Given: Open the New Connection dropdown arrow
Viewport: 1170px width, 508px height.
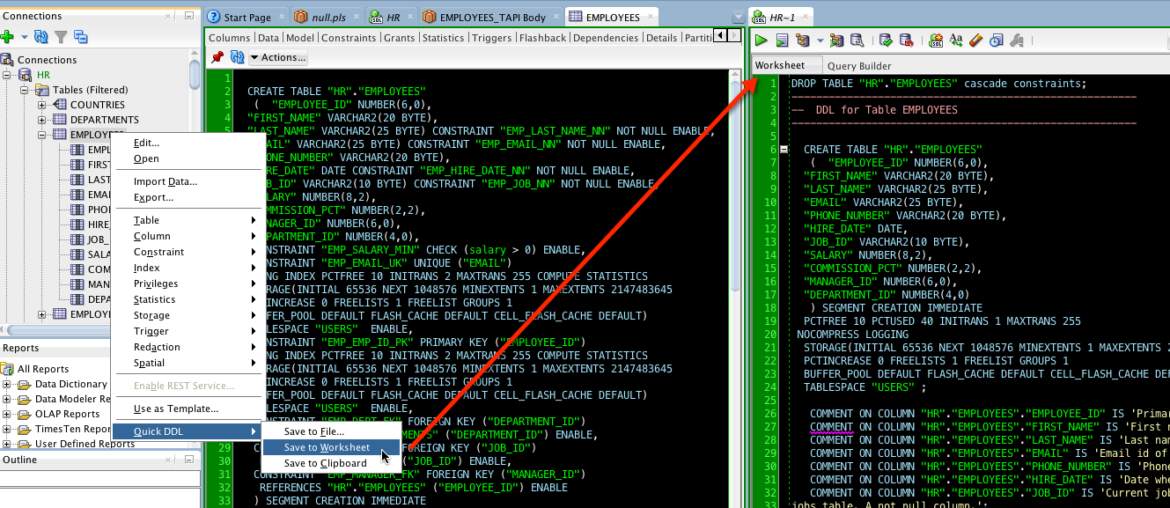Looking at the screenshot, I should [x=24, y=37].
